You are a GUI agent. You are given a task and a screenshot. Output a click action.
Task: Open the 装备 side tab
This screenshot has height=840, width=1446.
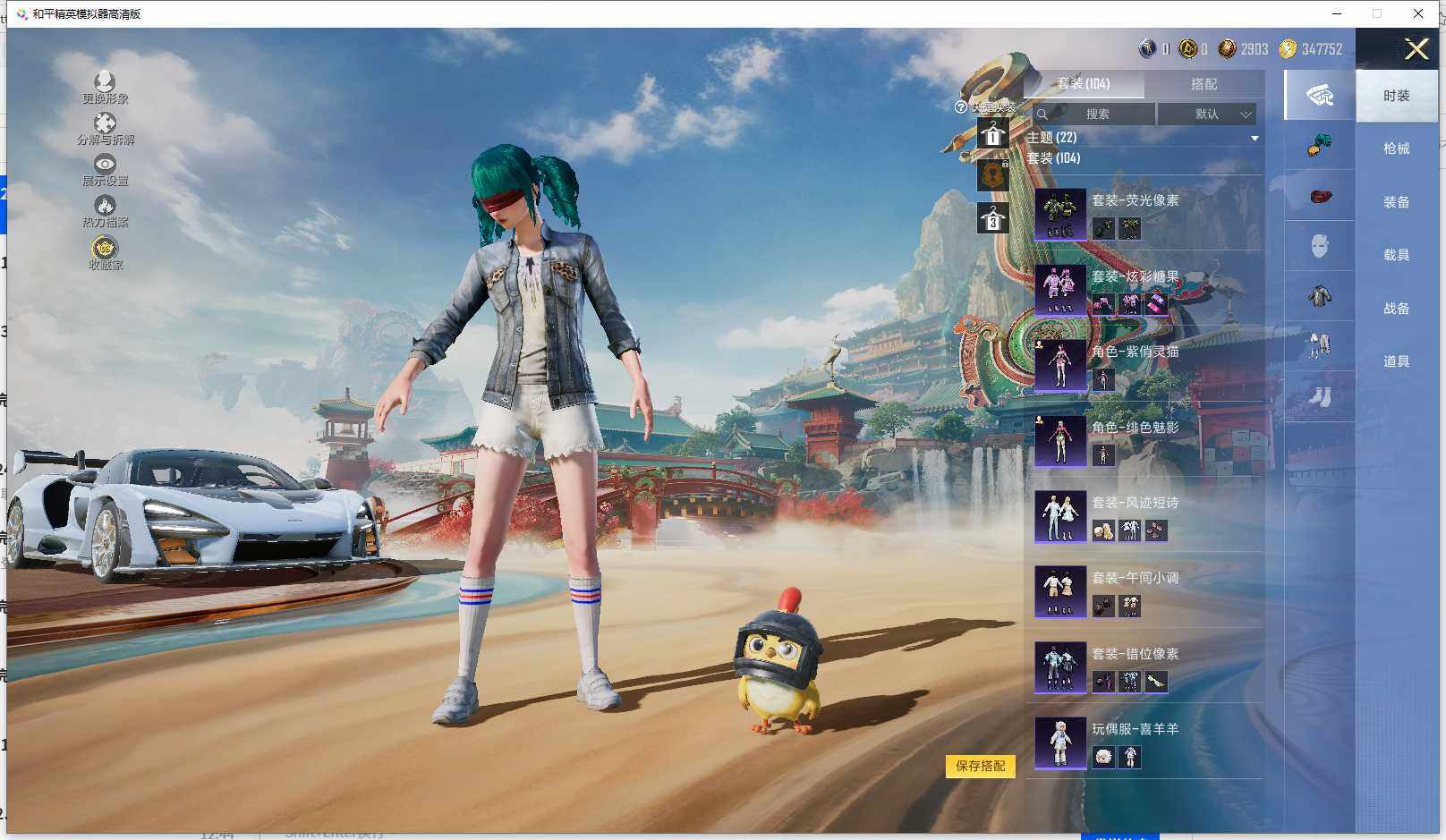coord(1397,202)
